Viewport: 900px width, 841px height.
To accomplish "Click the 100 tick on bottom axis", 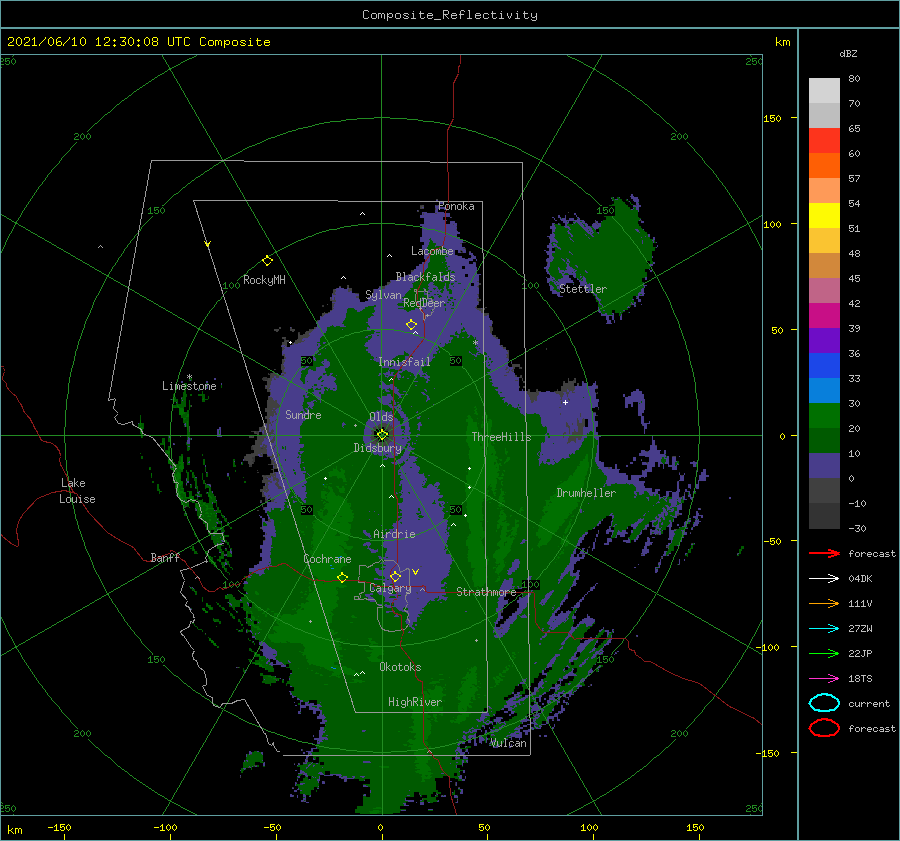I will tap(589, 827).
